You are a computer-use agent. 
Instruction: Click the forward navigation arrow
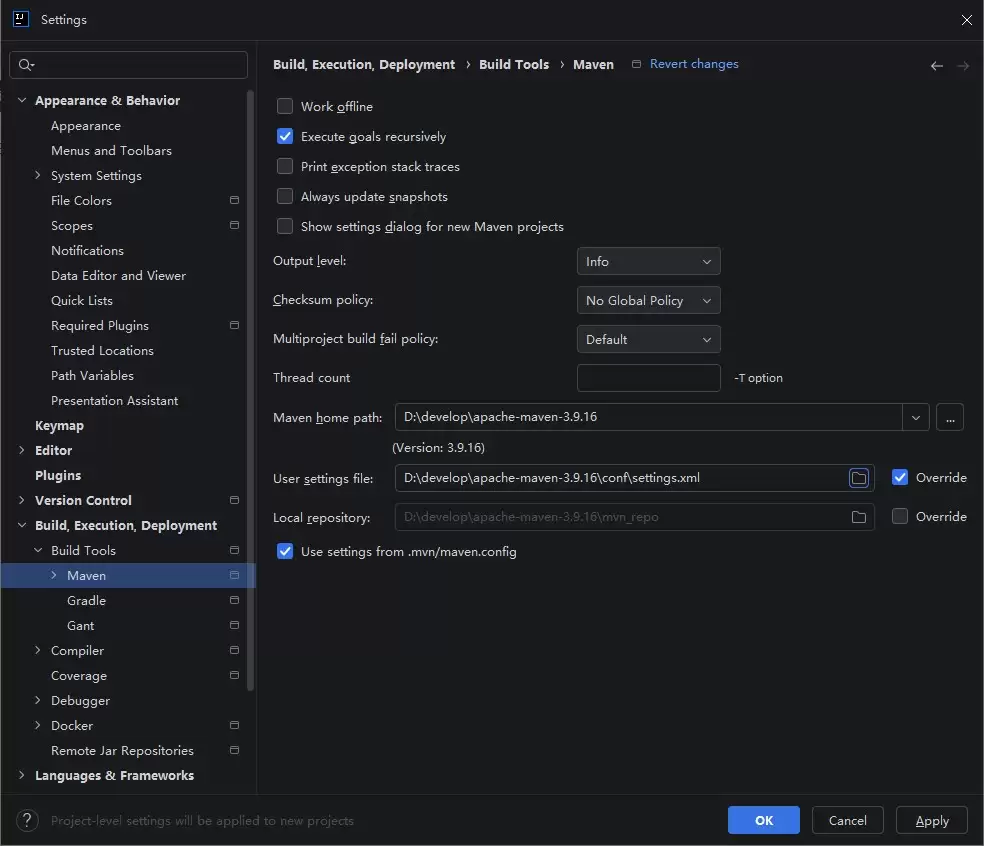(963, 66)
